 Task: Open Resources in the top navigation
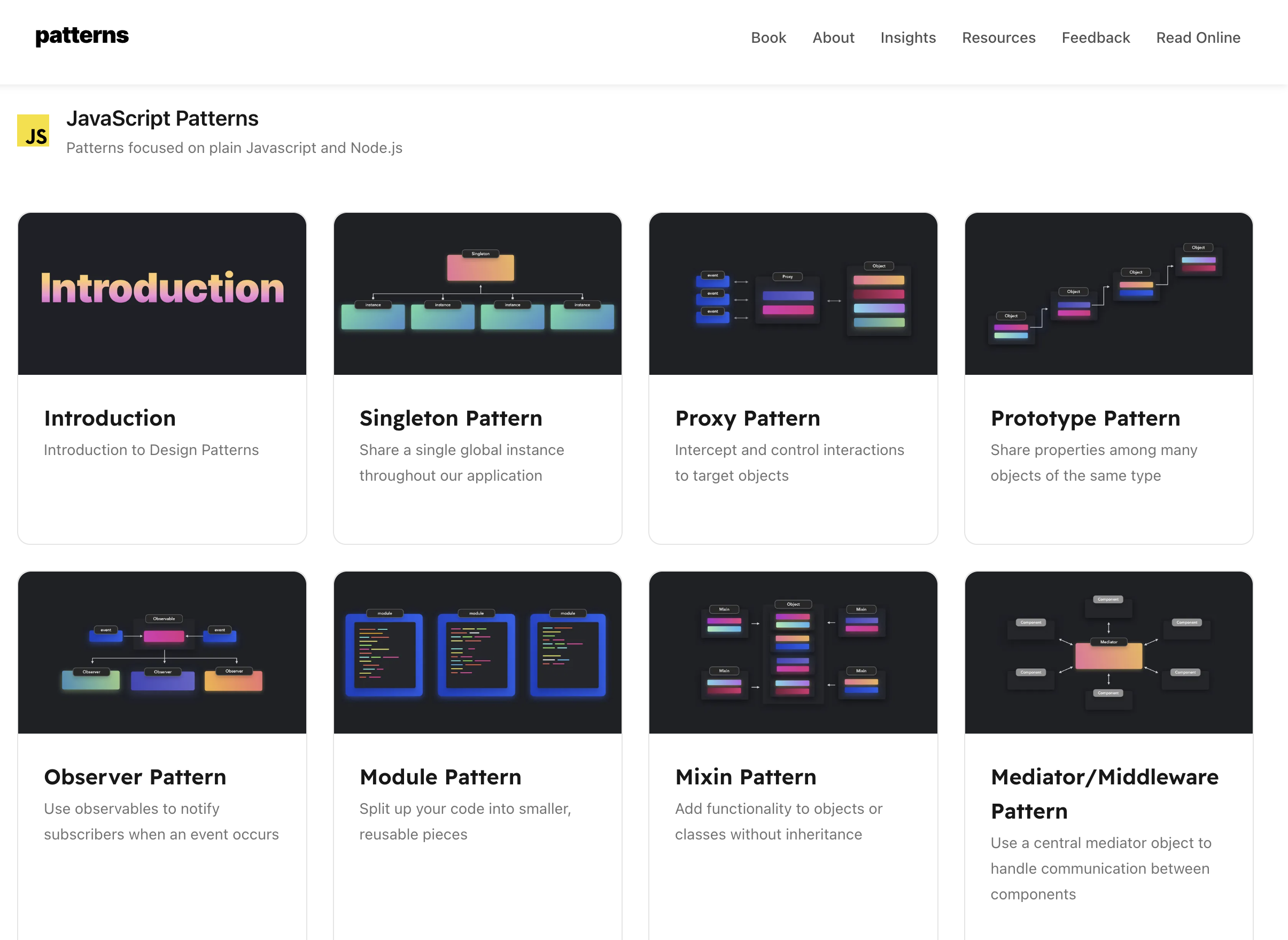(998, 37)
